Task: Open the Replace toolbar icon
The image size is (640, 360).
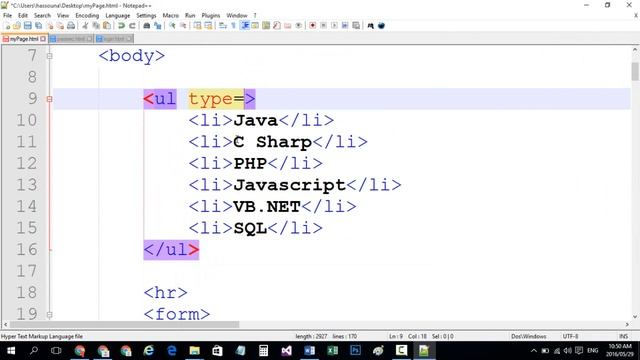Action: 158,26
